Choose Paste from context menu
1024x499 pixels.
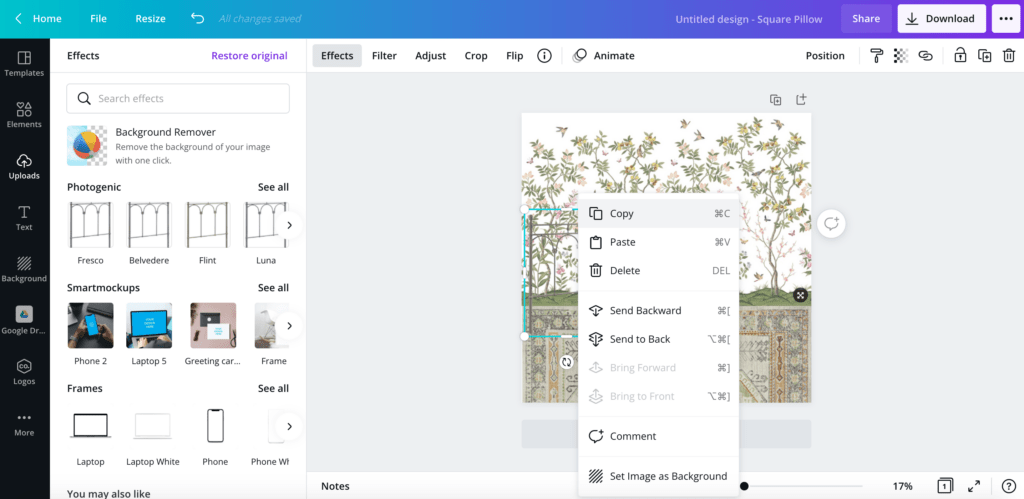659,242
